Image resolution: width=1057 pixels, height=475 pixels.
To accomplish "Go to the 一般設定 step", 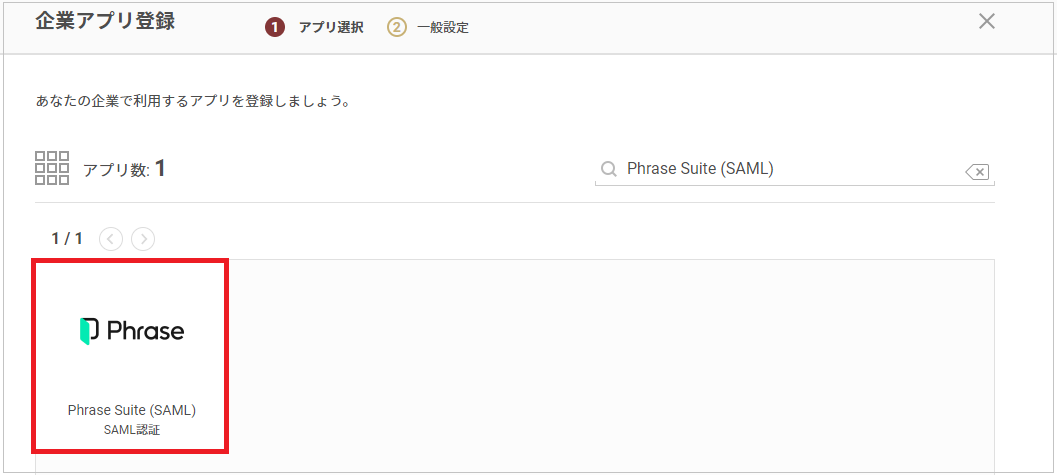I will pos(443,28).
